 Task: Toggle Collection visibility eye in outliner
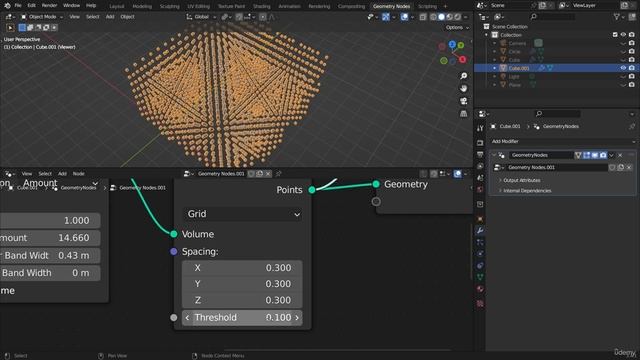[623, 35]
